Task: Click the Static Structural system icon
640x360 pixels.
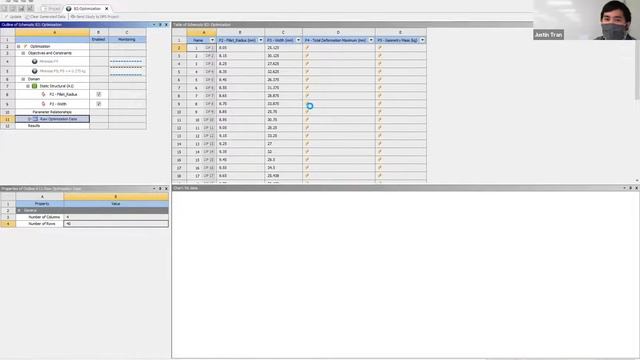Action: (35, 86)
